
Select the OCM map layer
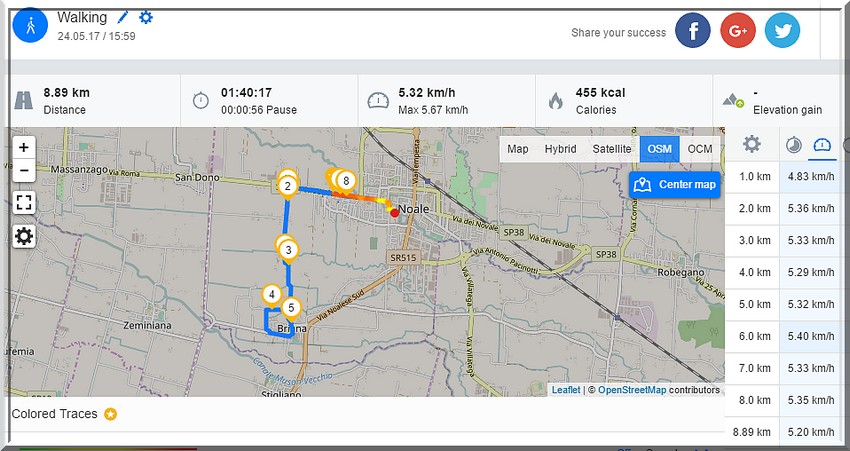(700, 149)
